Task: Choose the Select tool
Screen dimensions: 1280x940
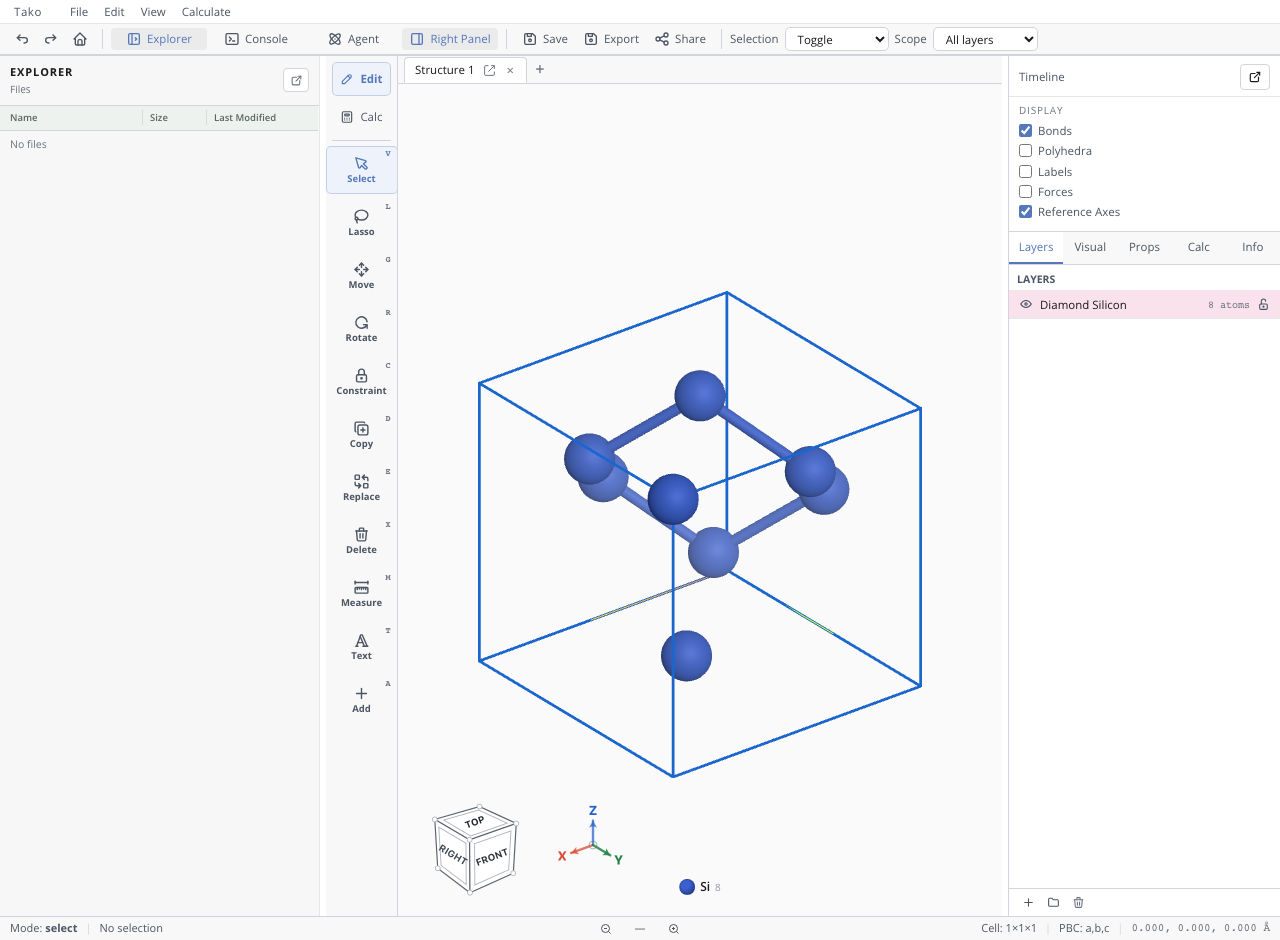Action: [x=361, y=170]
